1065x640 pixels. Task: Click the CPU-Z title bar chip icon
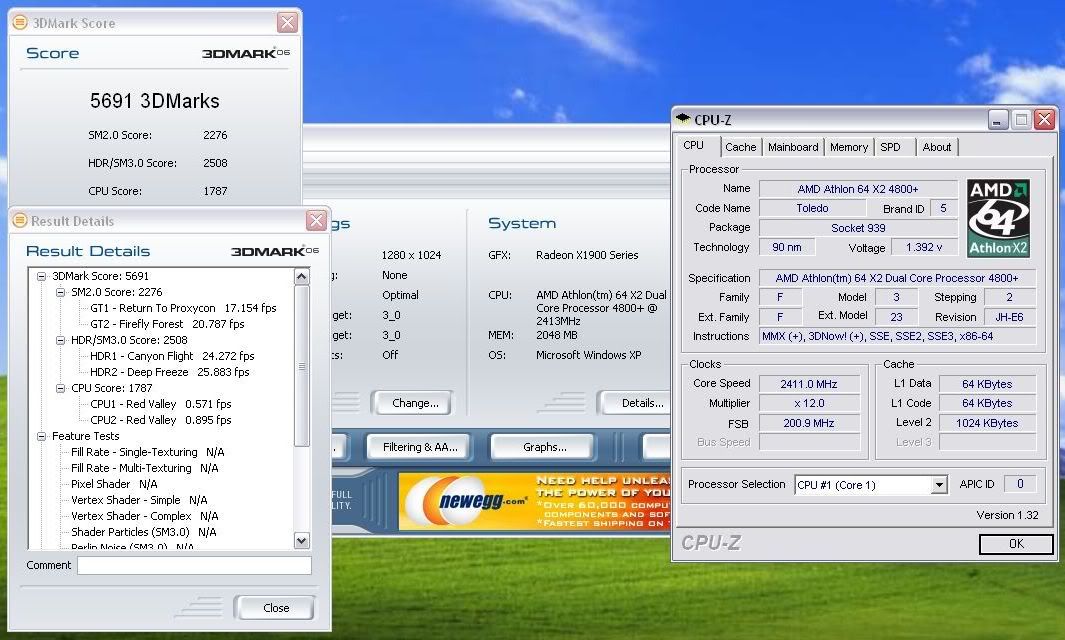click(683, 119)
